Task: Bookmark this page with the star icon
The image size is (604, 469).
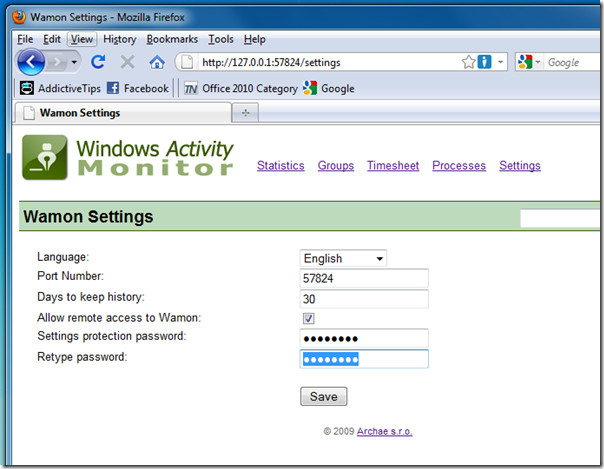Action: pos(468,62)
